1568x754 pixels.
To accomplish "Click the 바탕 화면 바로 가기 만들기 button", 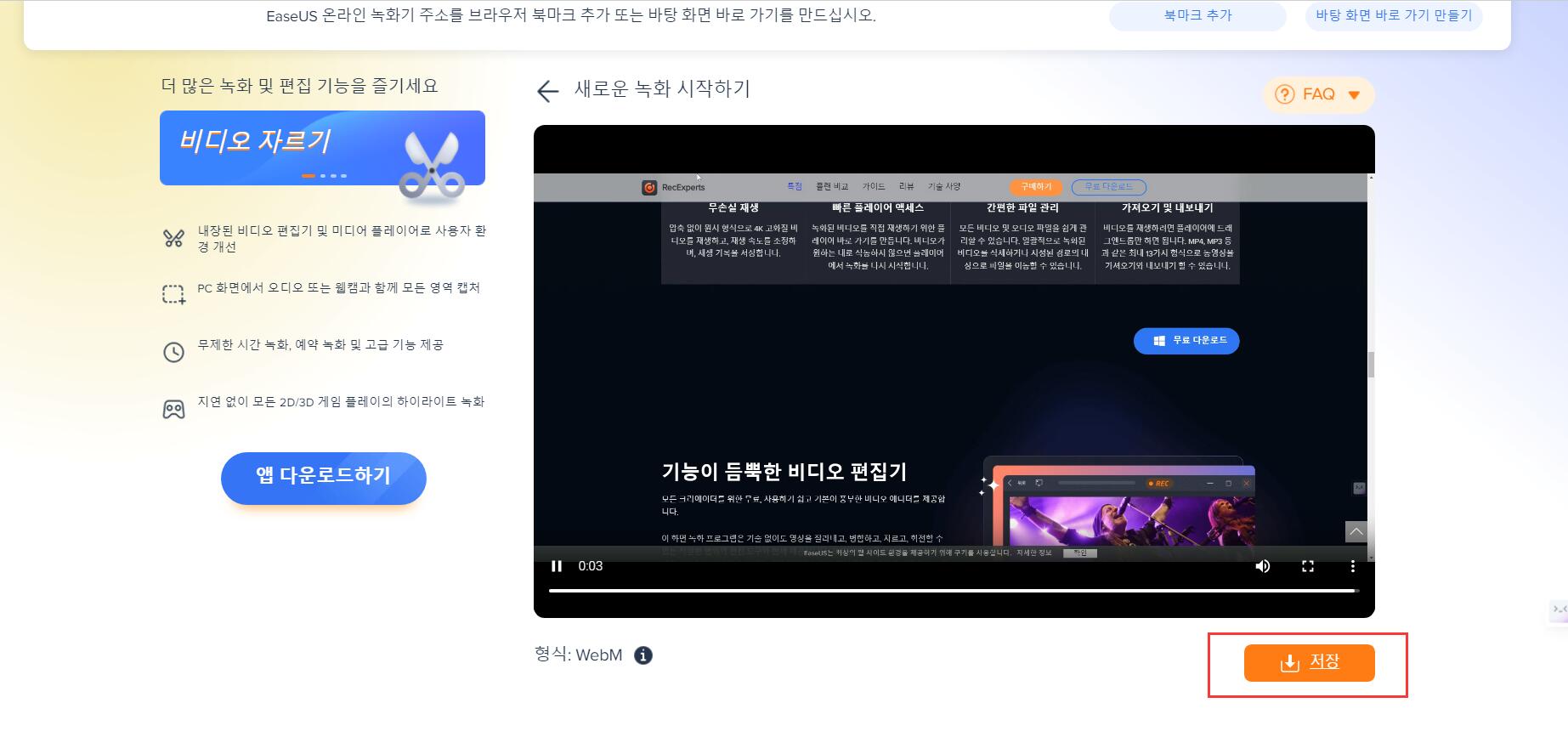I will [1393, 15].
